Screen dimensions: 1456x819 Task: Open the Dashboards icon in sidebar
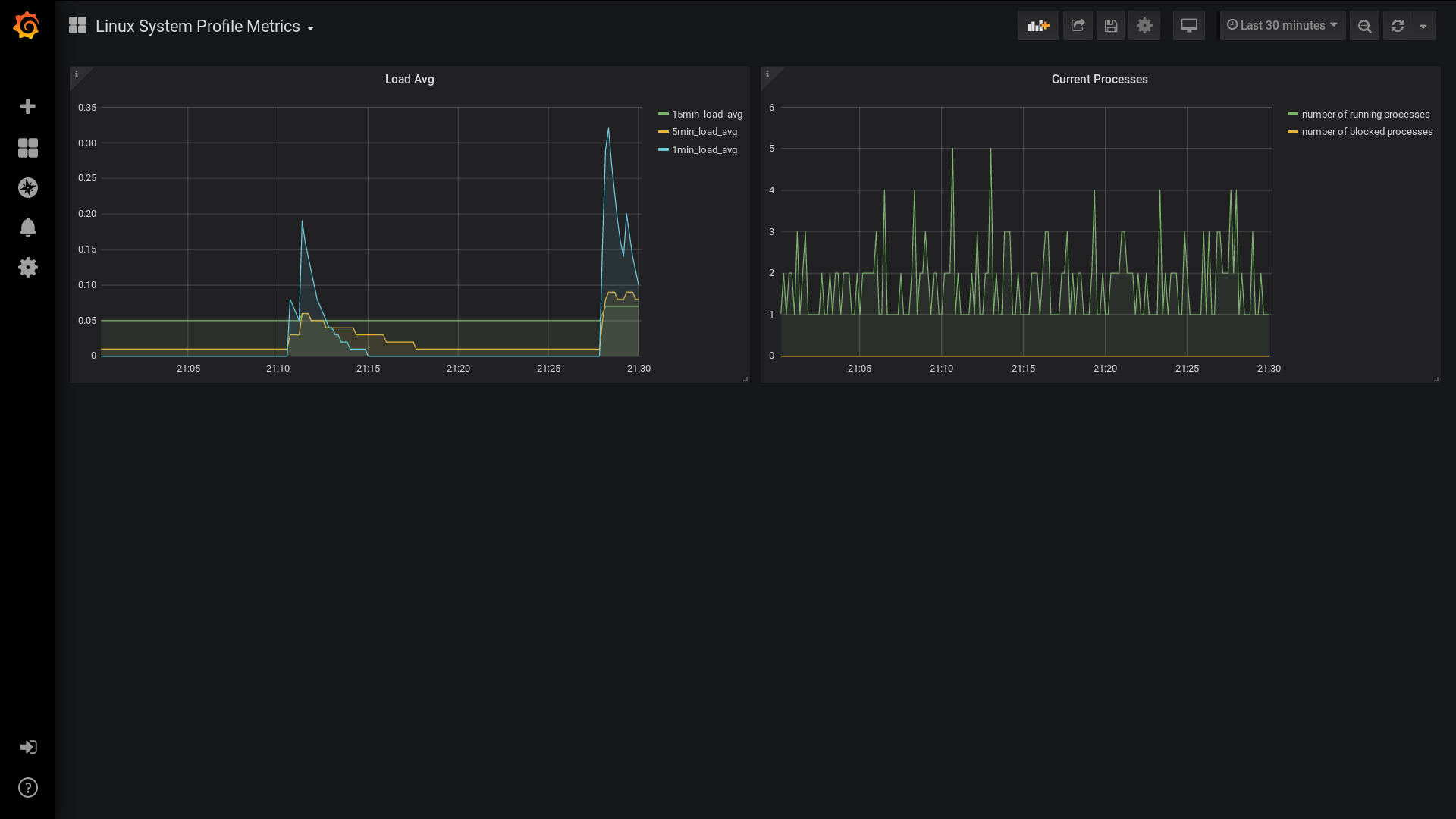28,147
